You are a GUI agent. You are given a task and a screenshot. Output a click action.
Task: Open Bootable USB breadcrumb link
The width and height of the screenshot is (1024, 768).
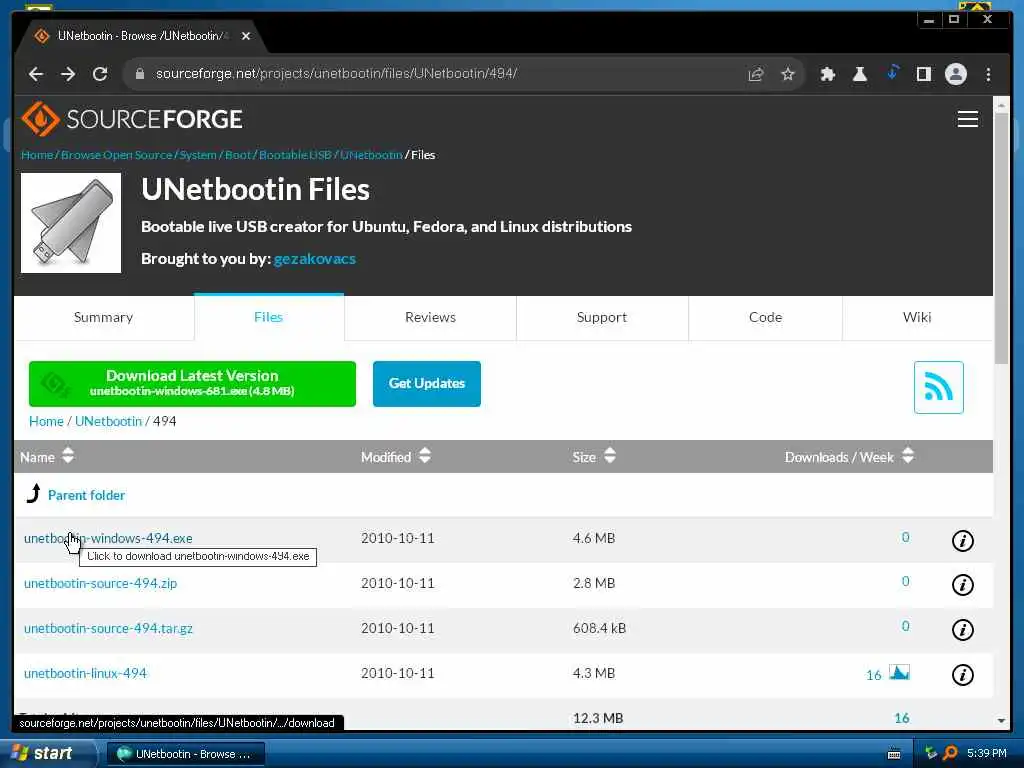tap(295, 155)
